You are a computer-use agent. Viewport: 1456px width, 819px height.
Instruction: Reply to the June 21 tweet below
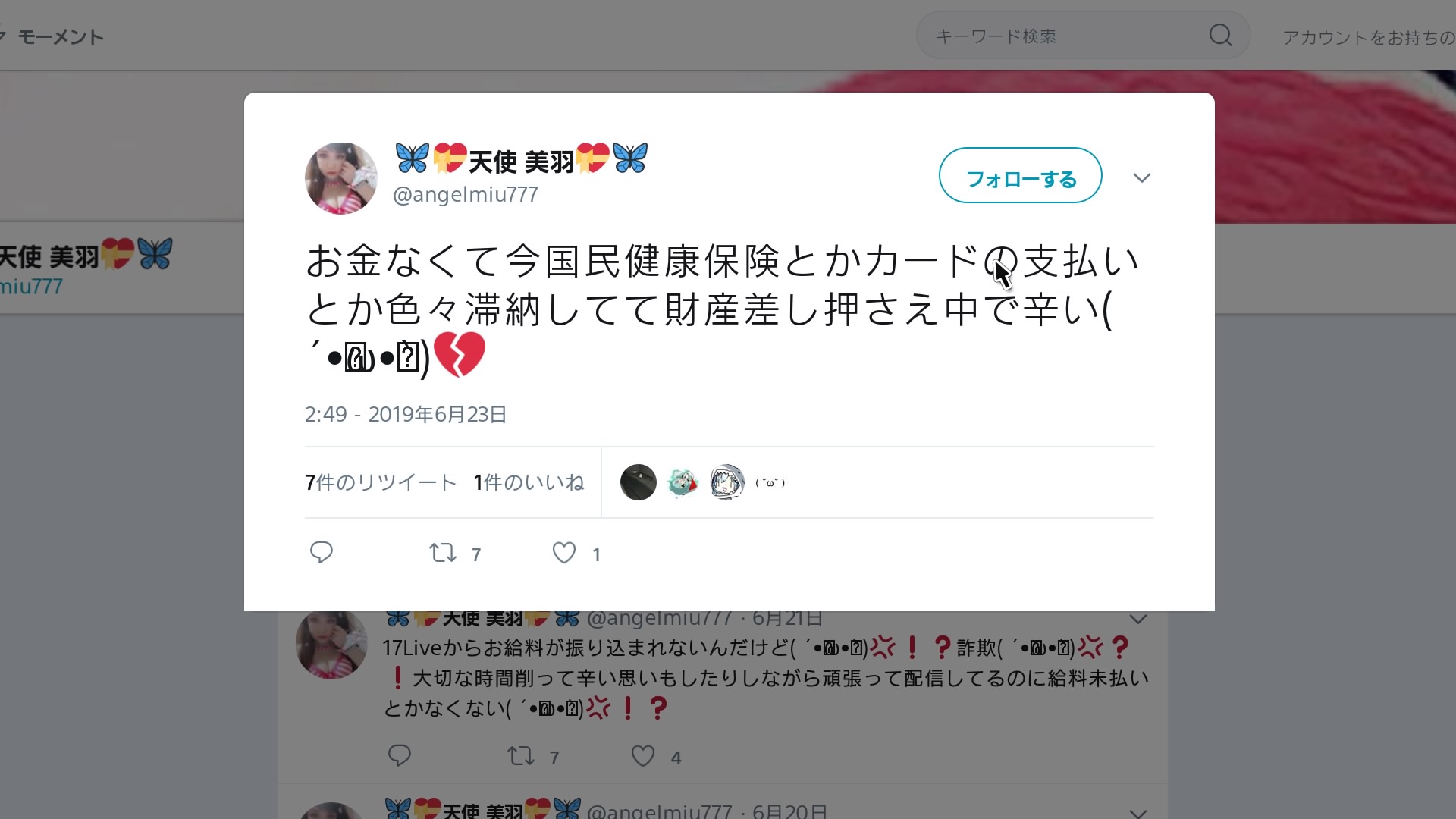pos(400,755)
